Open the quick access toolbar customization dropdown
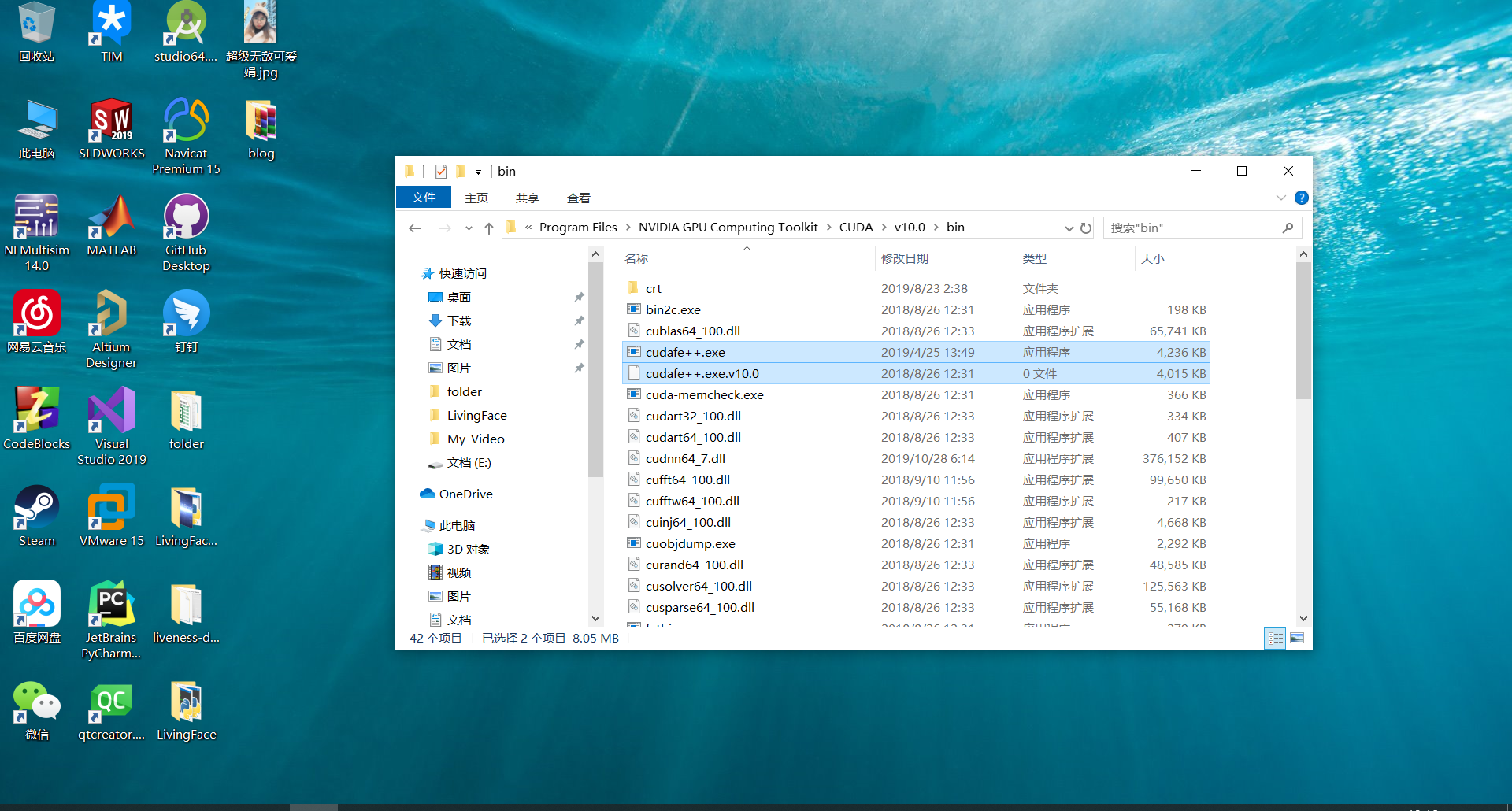The image size is (1512, 811). pyautogui.click(x=478, y=171)
